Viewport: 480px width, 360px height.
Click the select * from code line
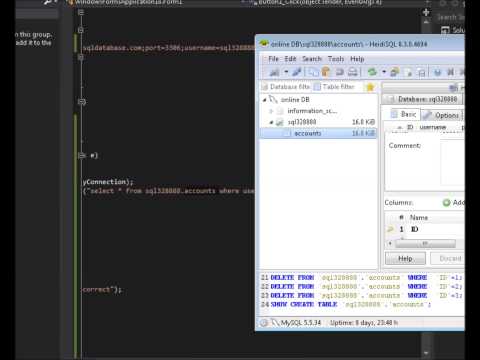168,191
